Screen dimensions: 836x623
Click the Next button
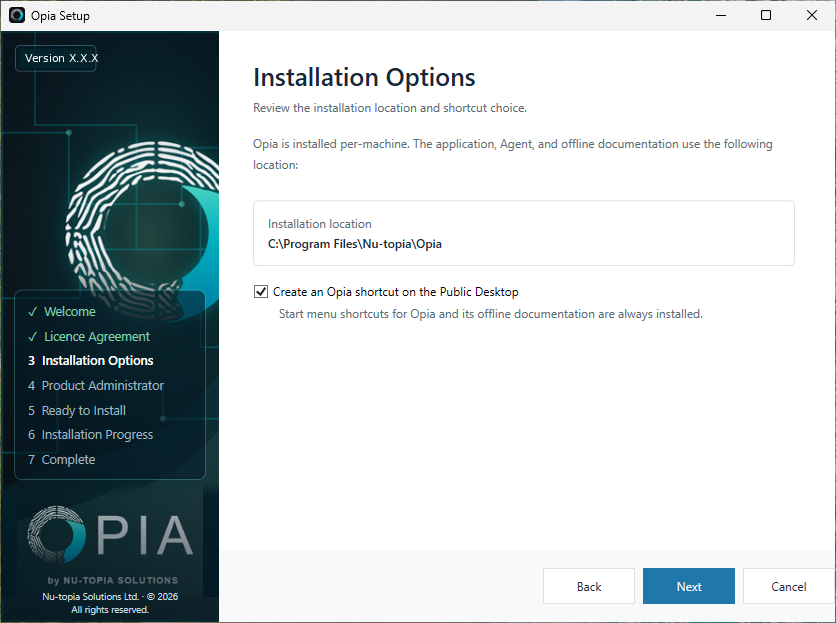point(688,586)
